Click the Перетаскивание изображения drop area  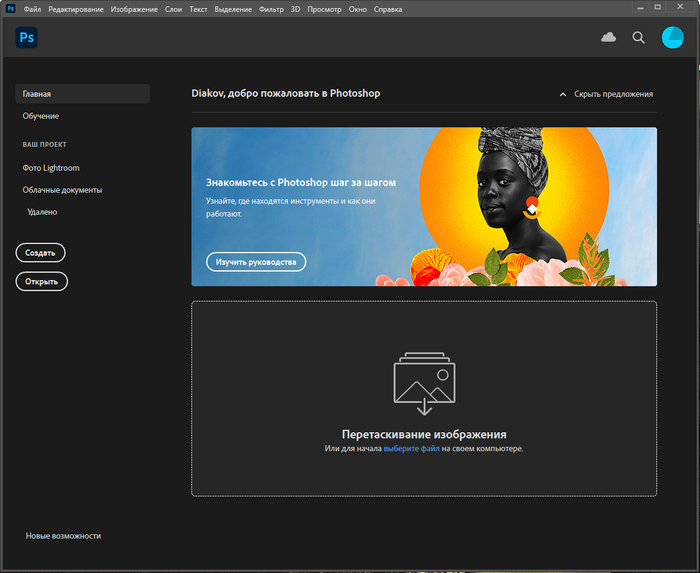424,399
